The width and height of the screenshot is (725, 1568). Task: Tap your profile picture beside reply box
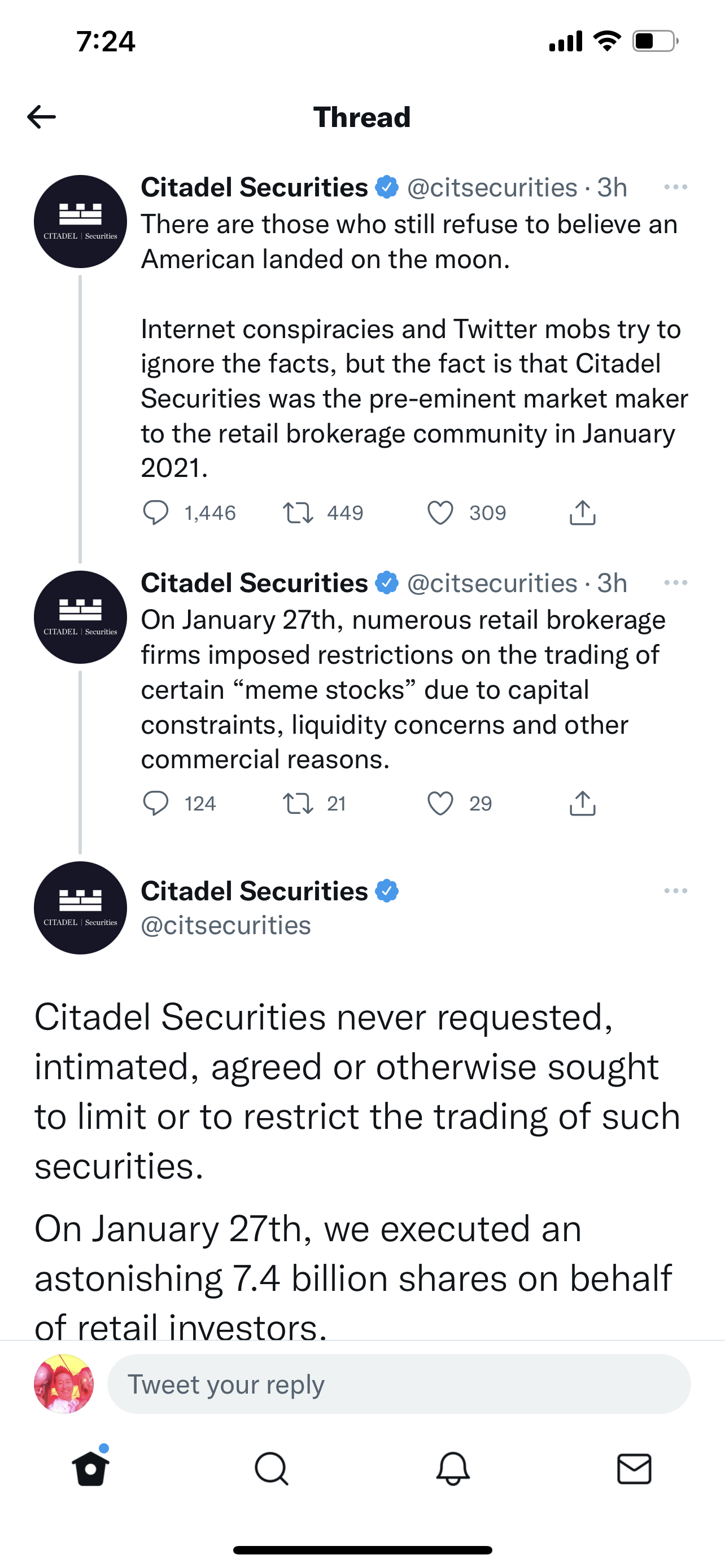click(x=64, y=1384)
